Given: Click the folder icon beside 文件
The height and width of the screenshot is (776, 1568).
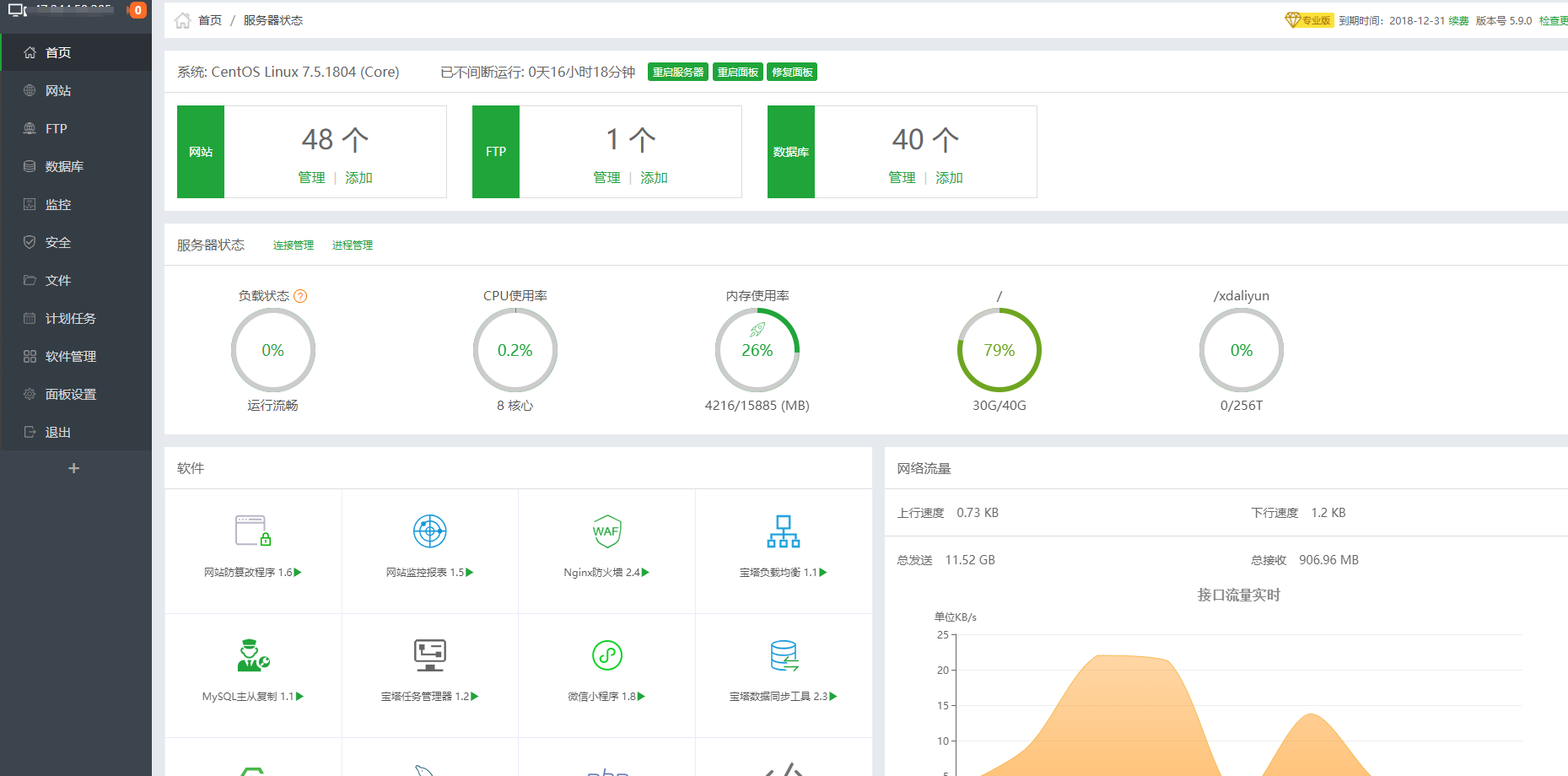Looking at the screenshot, I should 30,280.
